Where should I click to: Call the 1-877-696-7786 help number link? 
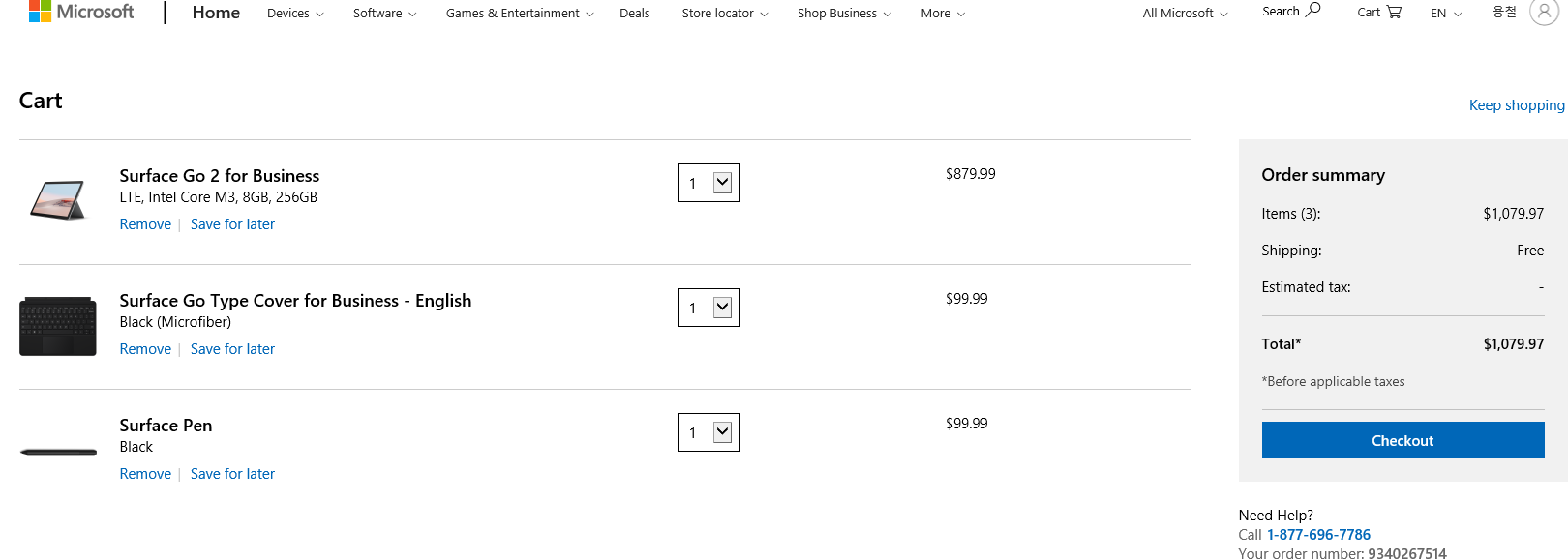pyautogui.click(x=1318, y=535)
